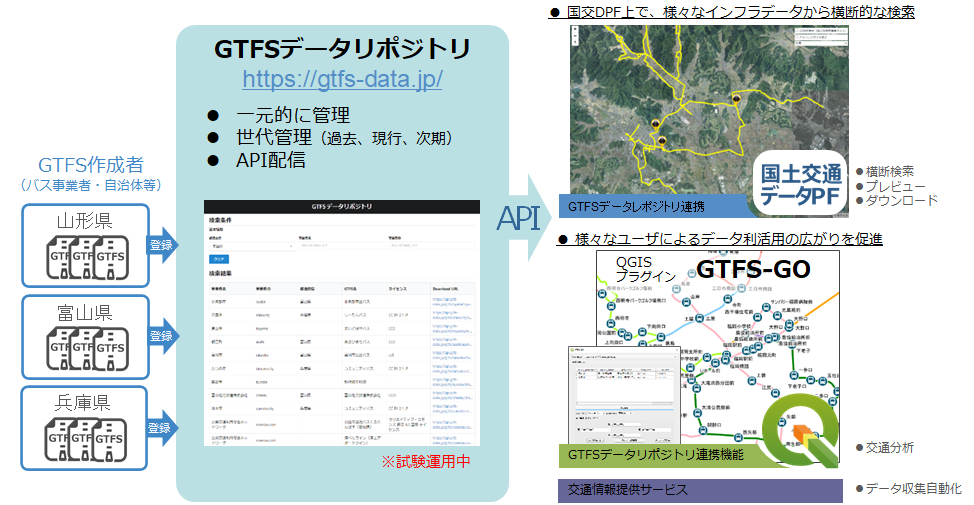Image resolution: width=974 pixels, height=505 pixels.
Task: Select the 下向田口 bus stop icon
Action: (642, 332)
